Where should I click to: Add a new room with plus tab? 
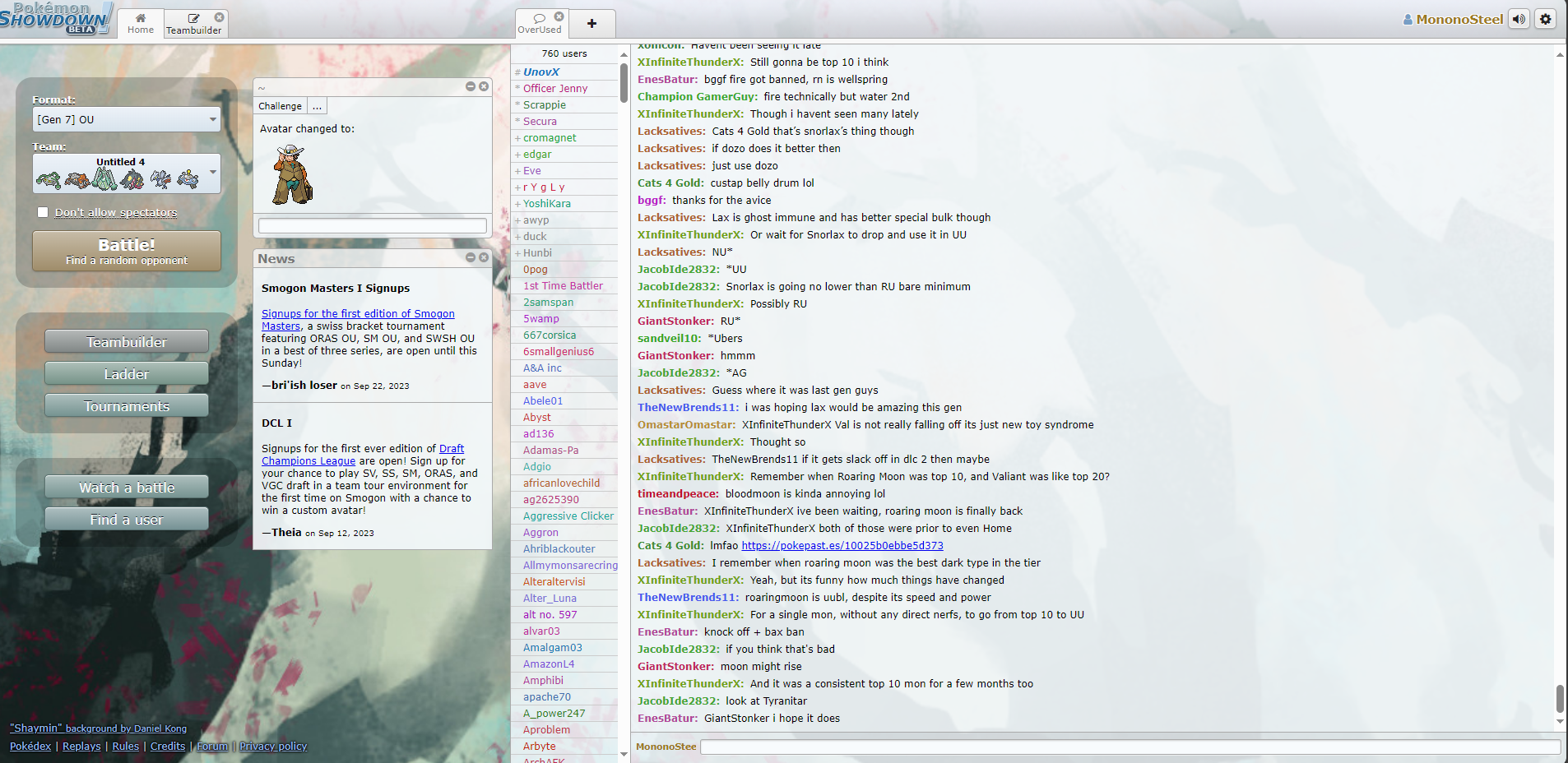coord(591,23)
